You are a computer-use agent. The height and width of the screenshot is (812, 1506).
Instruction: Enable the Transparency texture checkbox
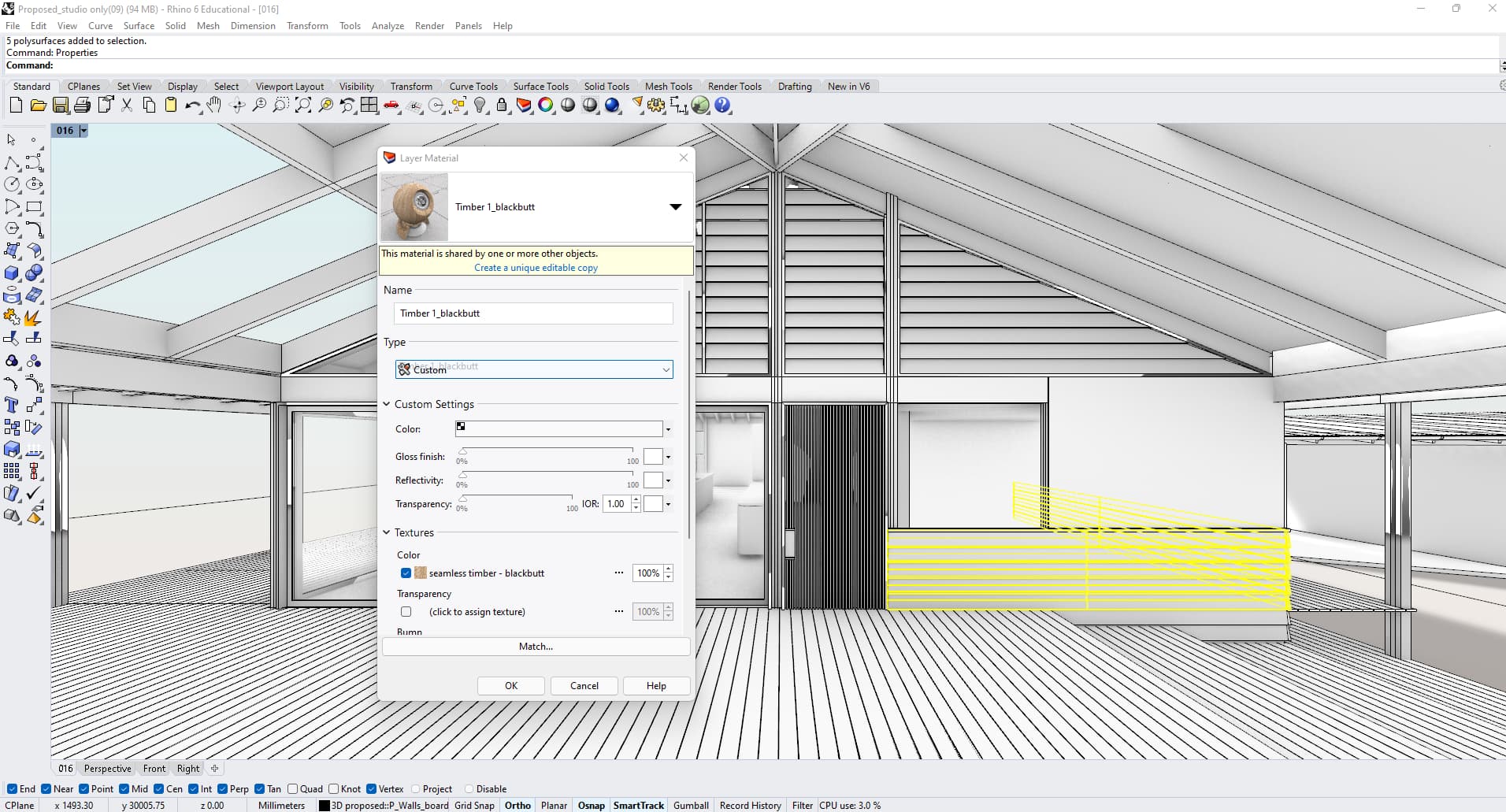click(406, 612)
